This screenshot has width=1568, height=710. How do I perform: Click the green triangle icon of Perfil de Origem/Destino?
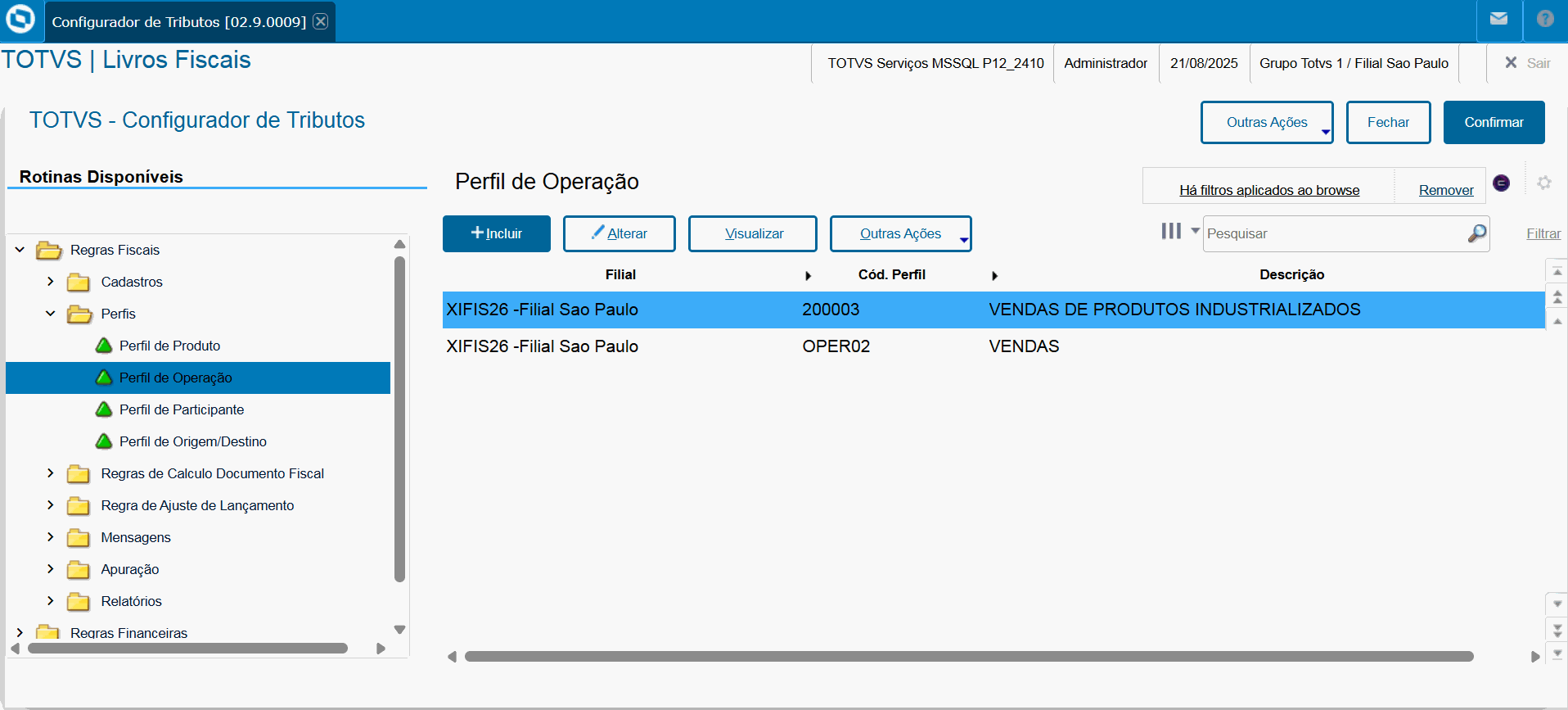point(104,441)
